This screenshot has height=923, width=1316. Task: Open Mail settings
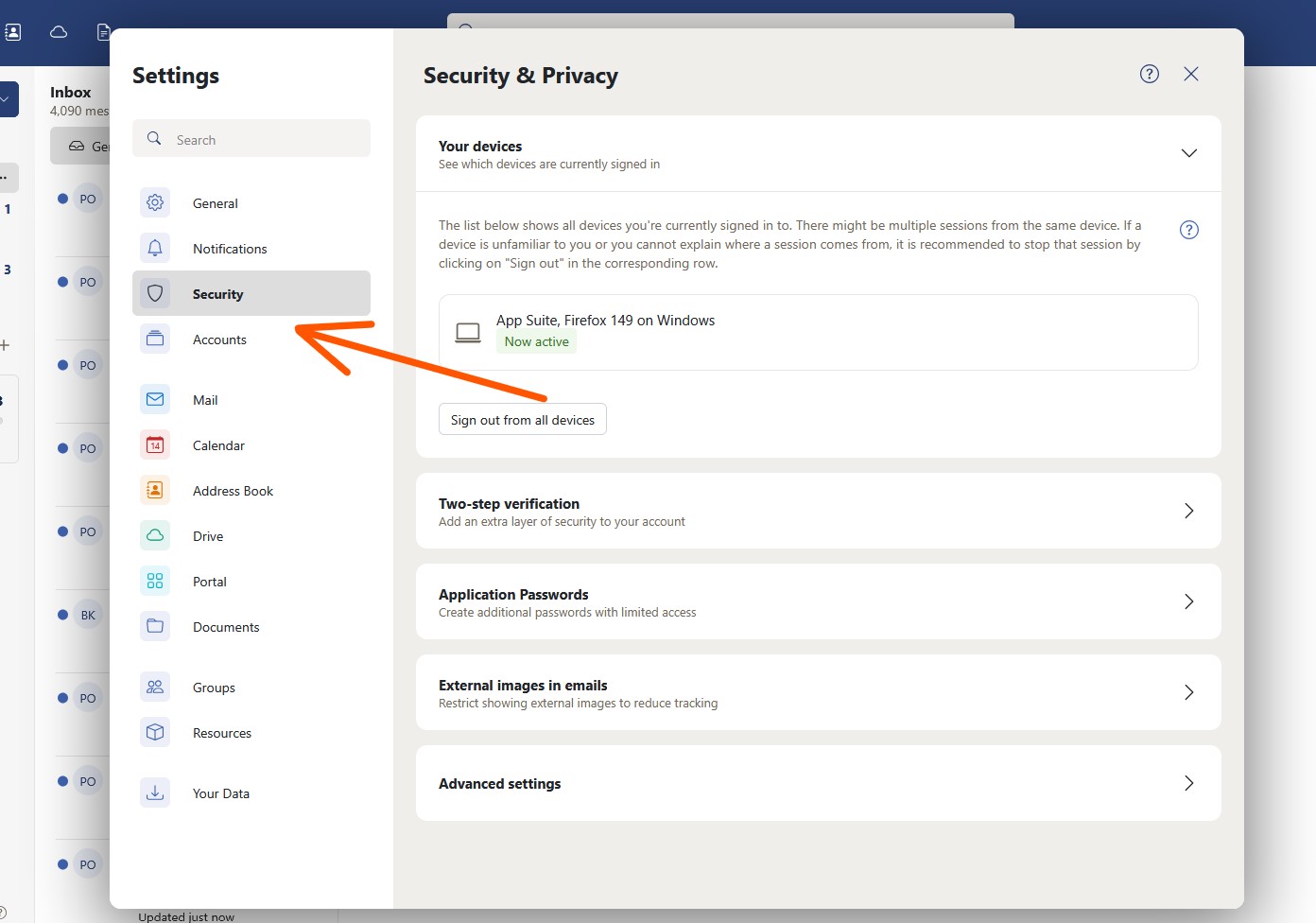(x=205, y=399)
